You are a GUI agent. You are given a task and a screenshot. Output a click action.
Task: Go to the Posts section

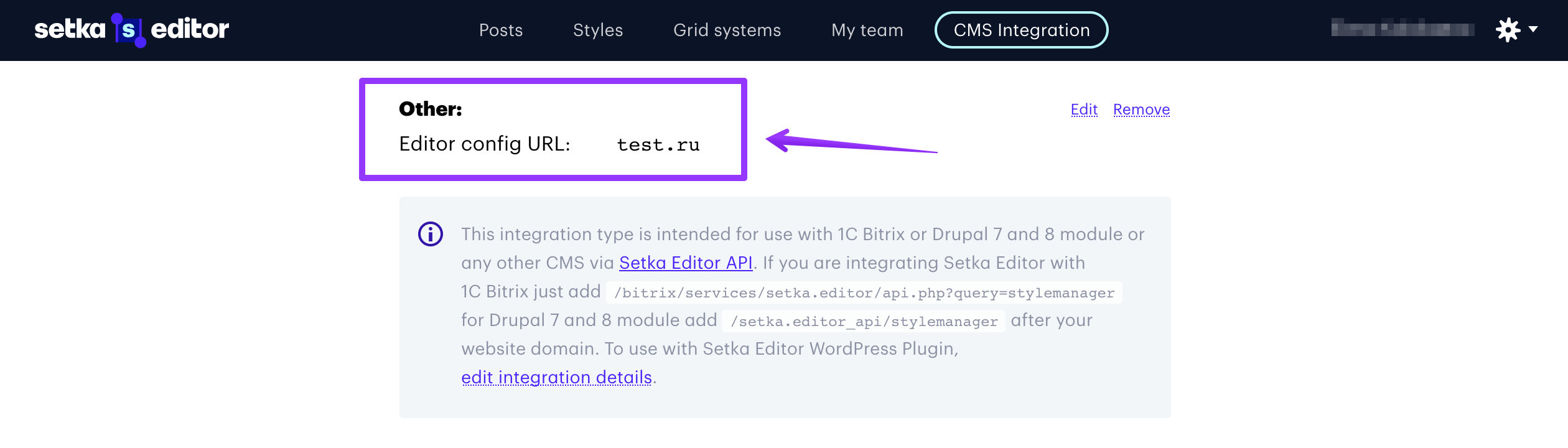tap(501, 30)
